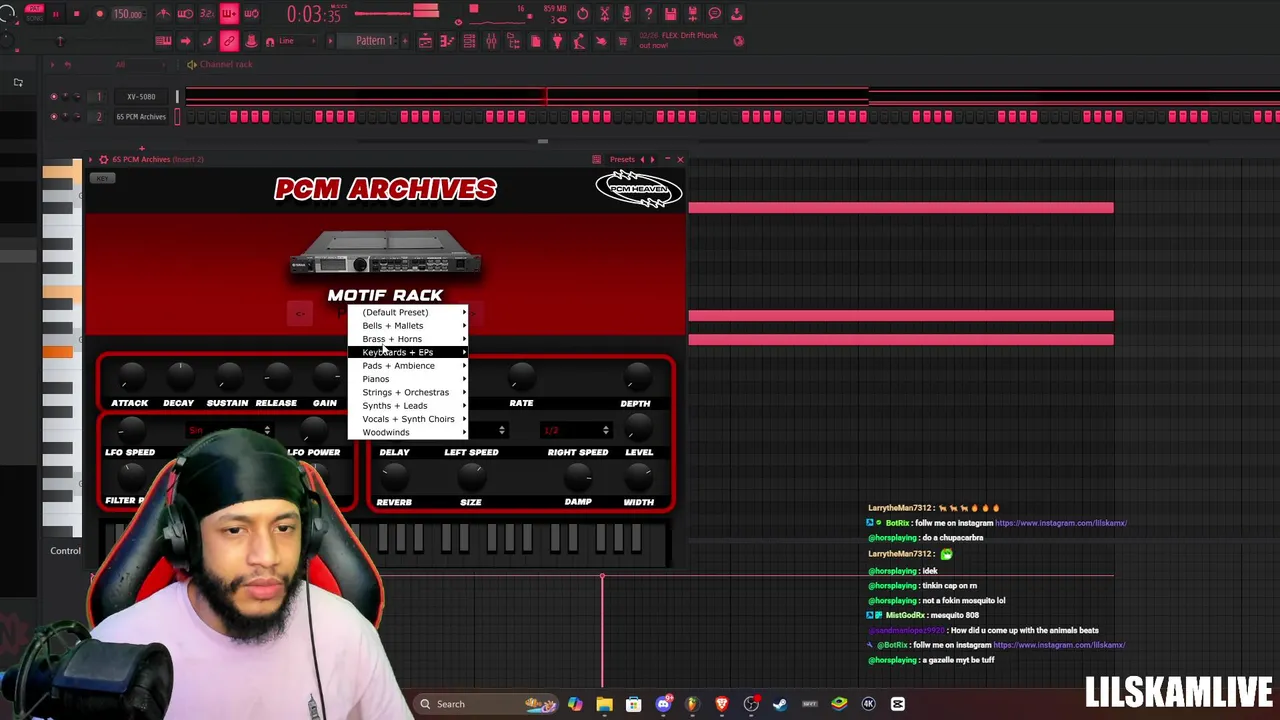
Task: Expand the Brass + Horns submenu
Action: pyautogui.click(x=408, y=339)
